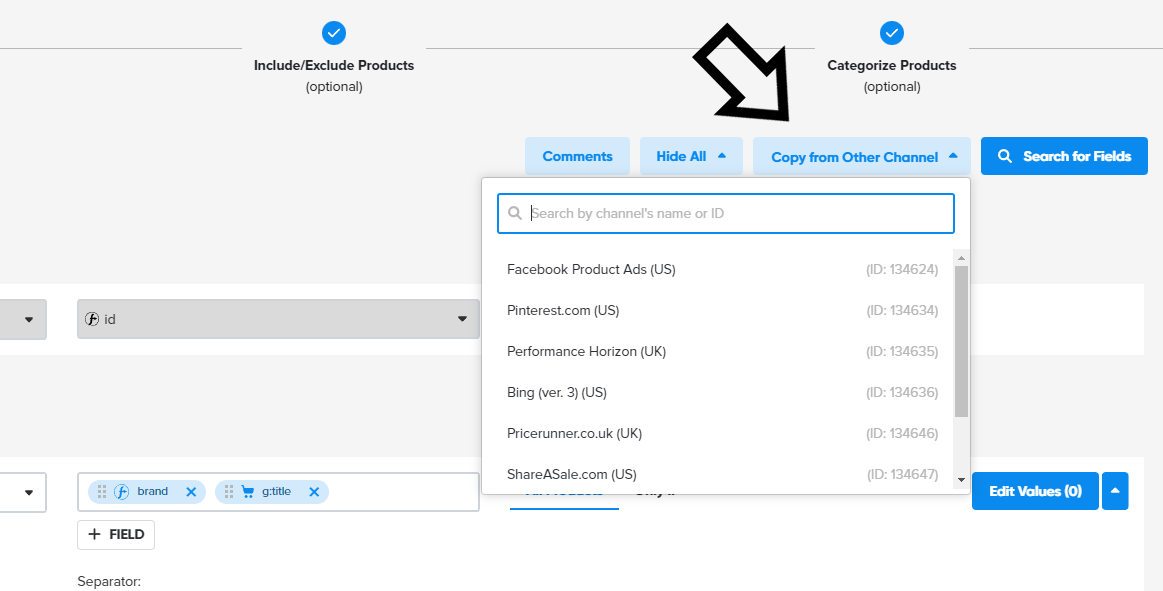Viewport: 1163px width, 591px height.
Task: Open the arrow menu beside Edit Values
Action: [x=1116, y=491]
